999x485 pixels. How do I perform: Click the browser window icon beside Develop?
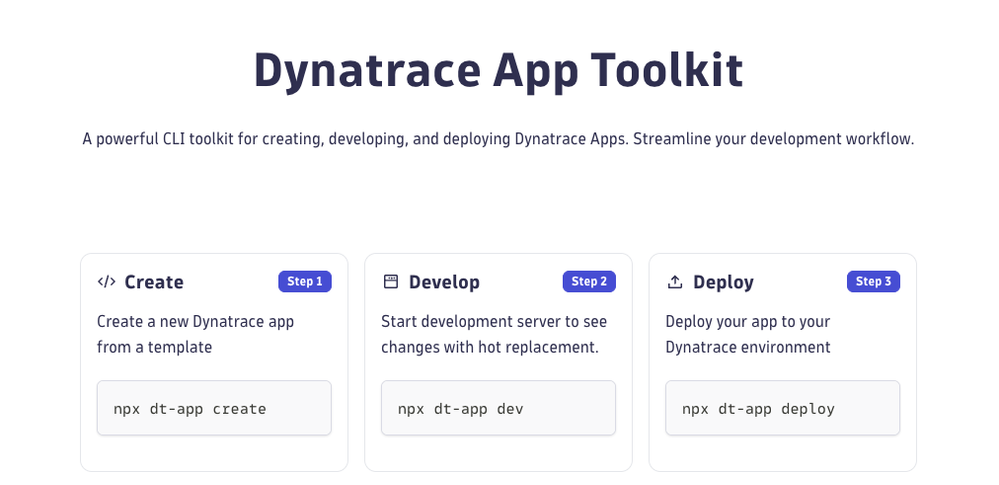[390, 282]
